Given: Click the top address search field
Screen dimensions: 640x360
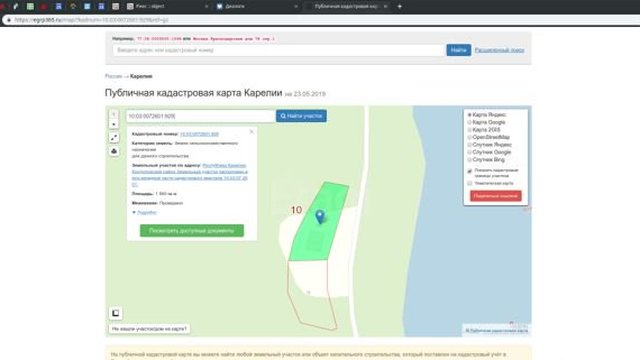Looking at the screenshot, I should pos(278,50).
